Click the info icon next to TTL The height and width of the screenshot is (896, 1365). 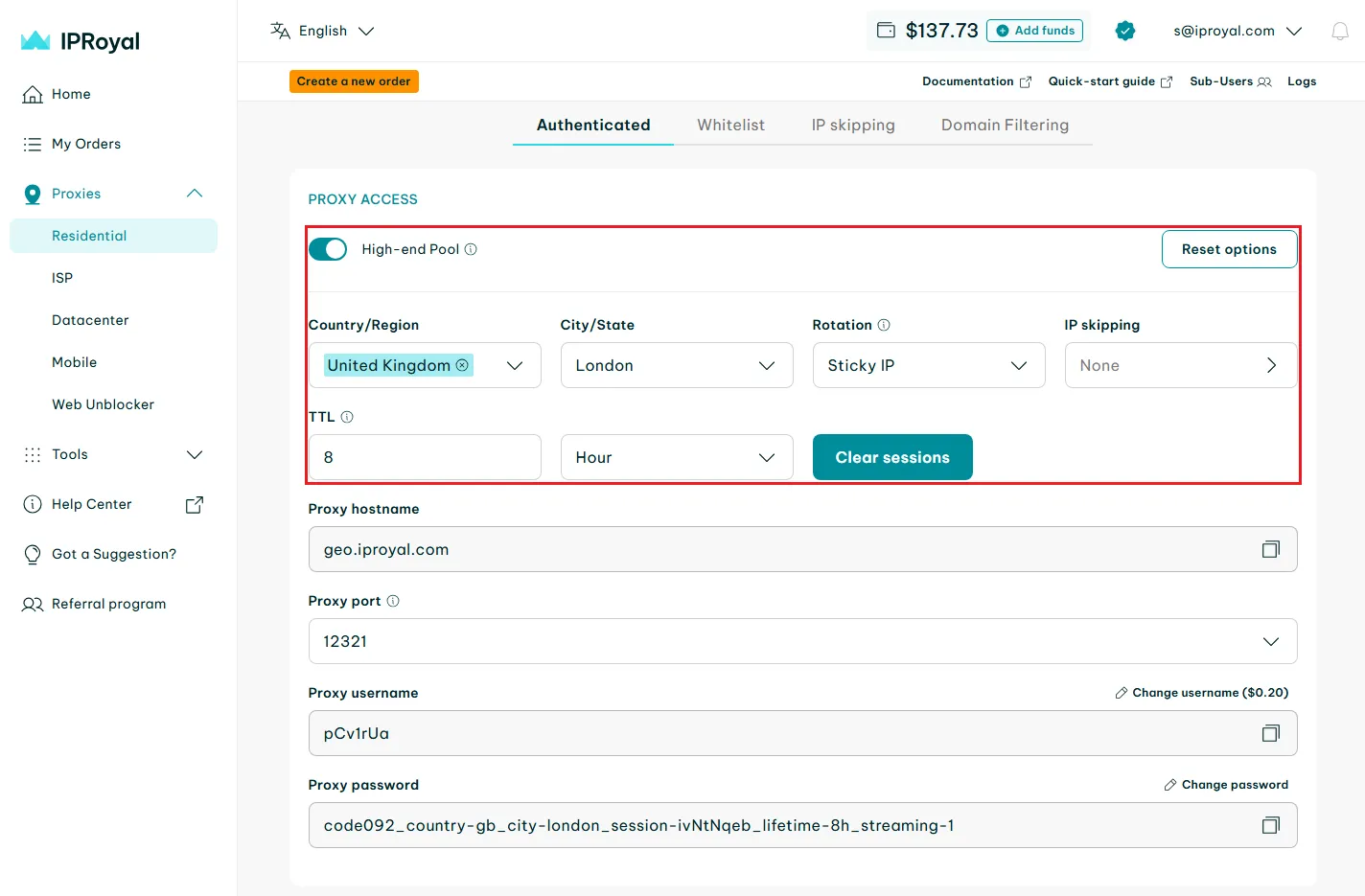[347, 417]
